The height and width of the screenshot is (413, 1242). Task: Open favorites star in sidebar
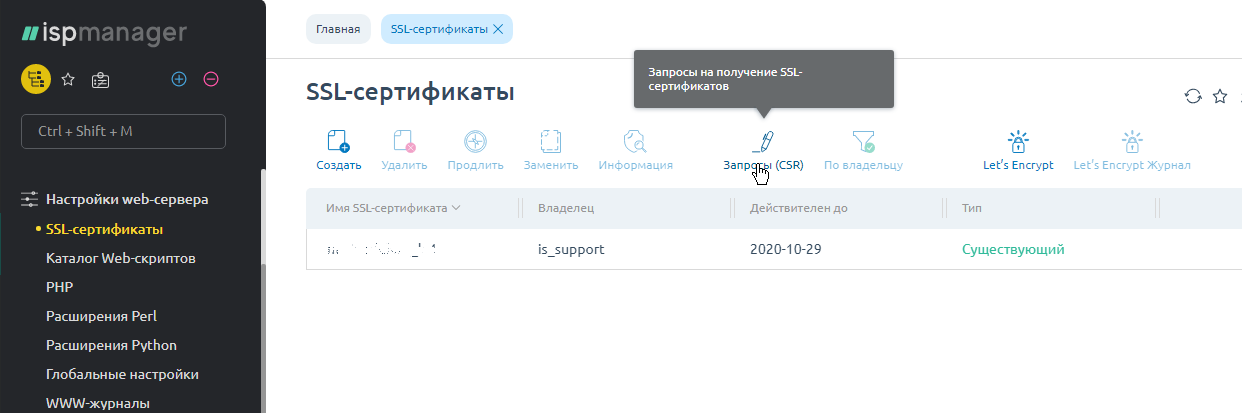pos(68,79)
